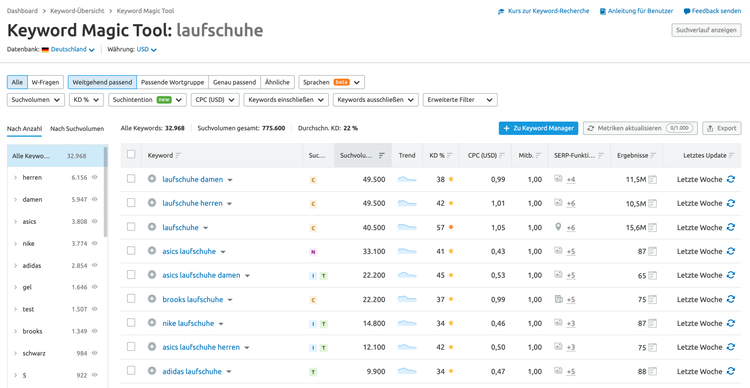Toggle eye icon for herren group
750x388 pixels.
(x=95, y=177)
